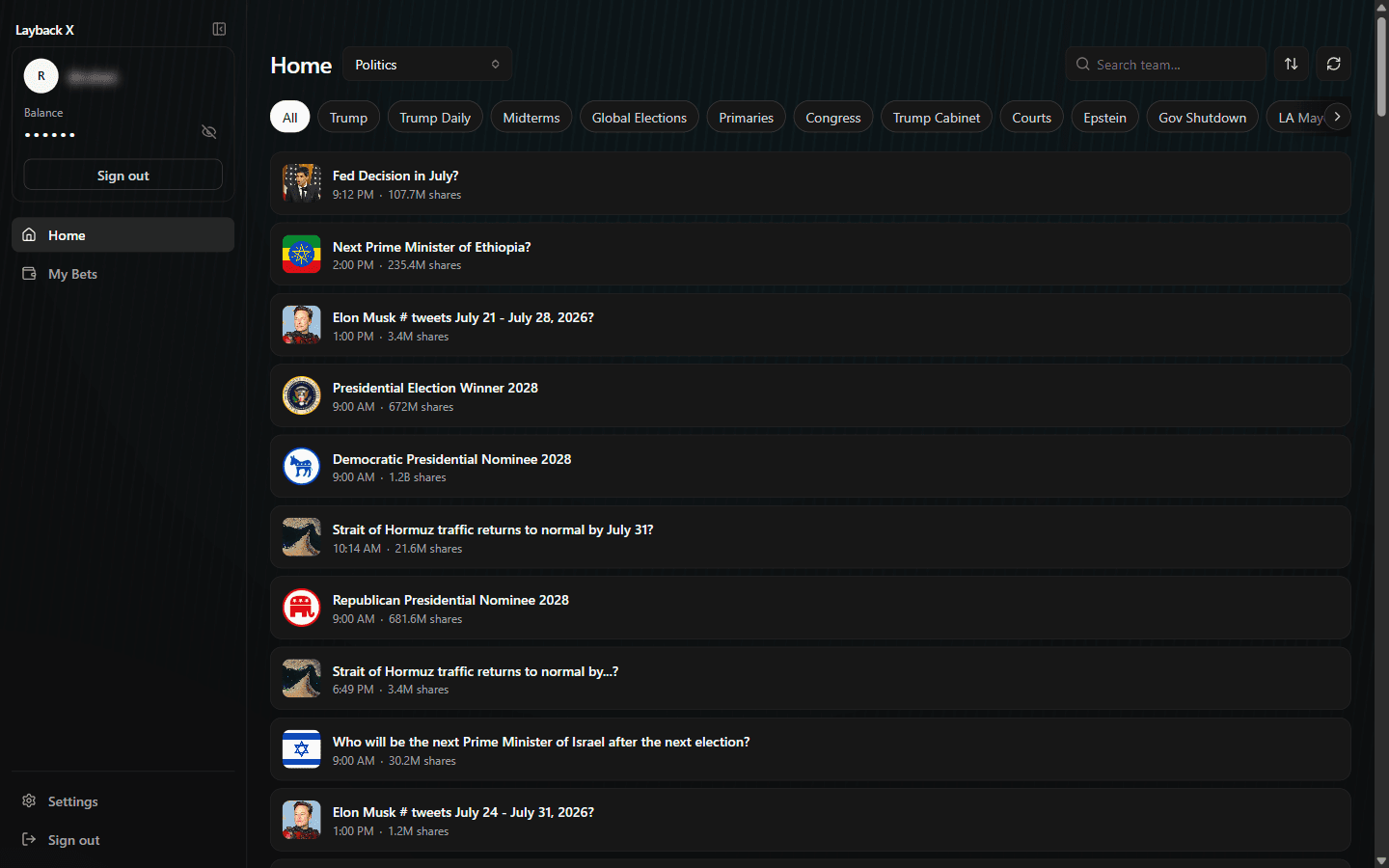Click Hormuz by July 31 thumbnail

[301, 537]
